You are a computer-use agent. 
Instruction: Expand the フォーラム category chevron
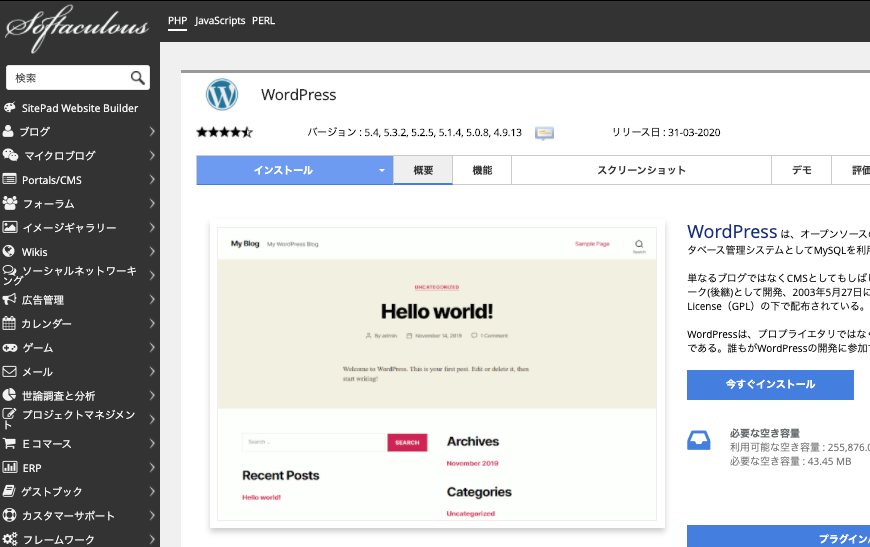pos(151,203)
